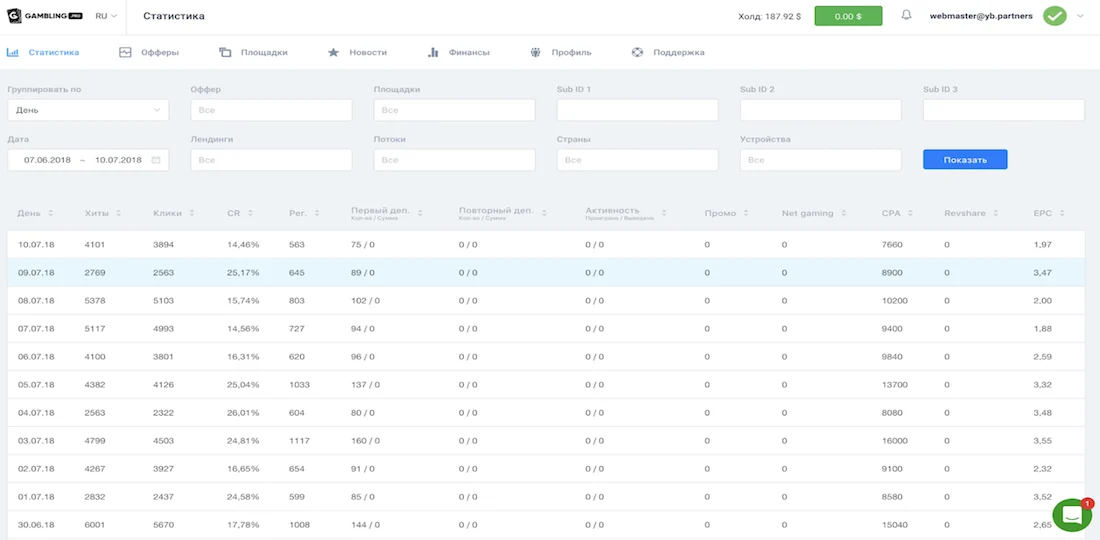Image resolution: width=1100 pixels, height=540 pixels.
Task: Open calendar icon in date field
Action: pos(156,160)
